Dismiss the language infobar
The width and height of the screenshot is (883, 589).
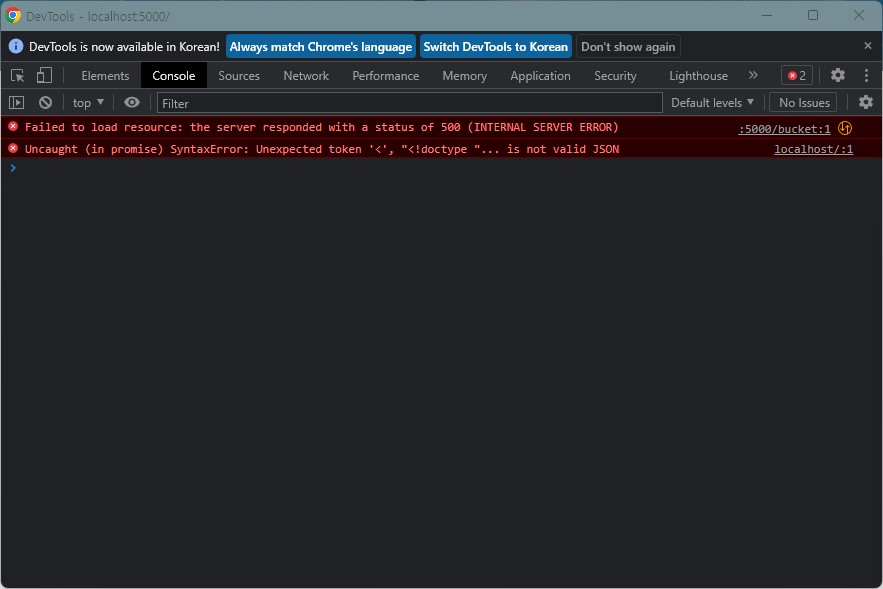coord(868,46)
